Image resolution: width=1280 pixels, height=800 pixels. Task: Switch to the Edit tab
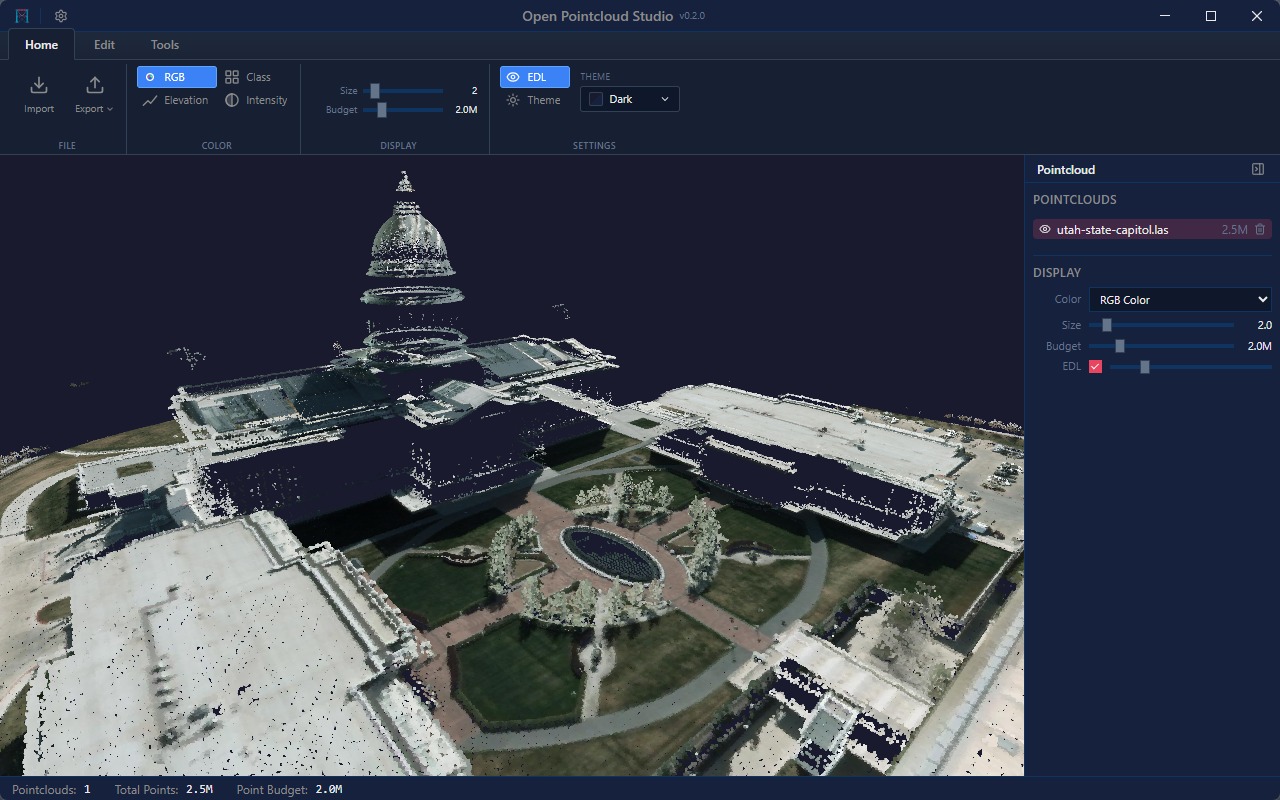pyautogui.click(x=104, y=45)
